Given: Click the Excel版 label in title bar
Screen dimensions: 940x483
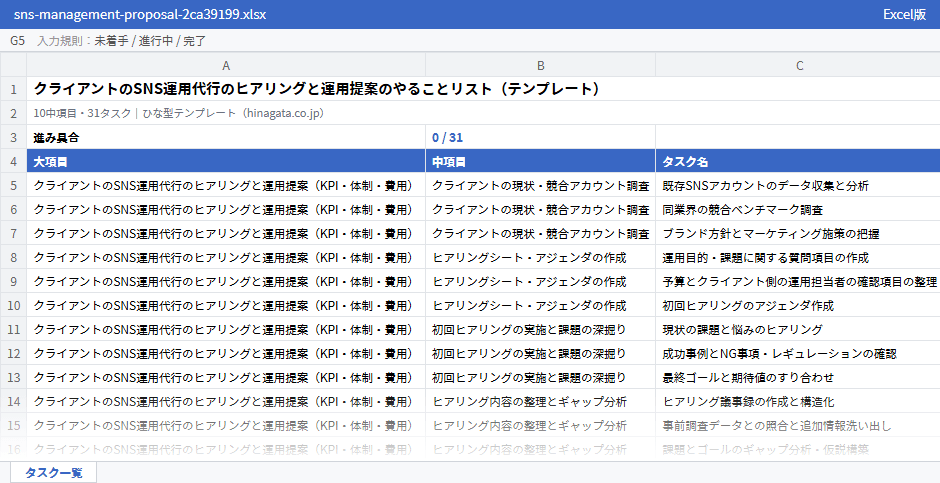Looking at the screenshot, I should (x=904, y=14).
